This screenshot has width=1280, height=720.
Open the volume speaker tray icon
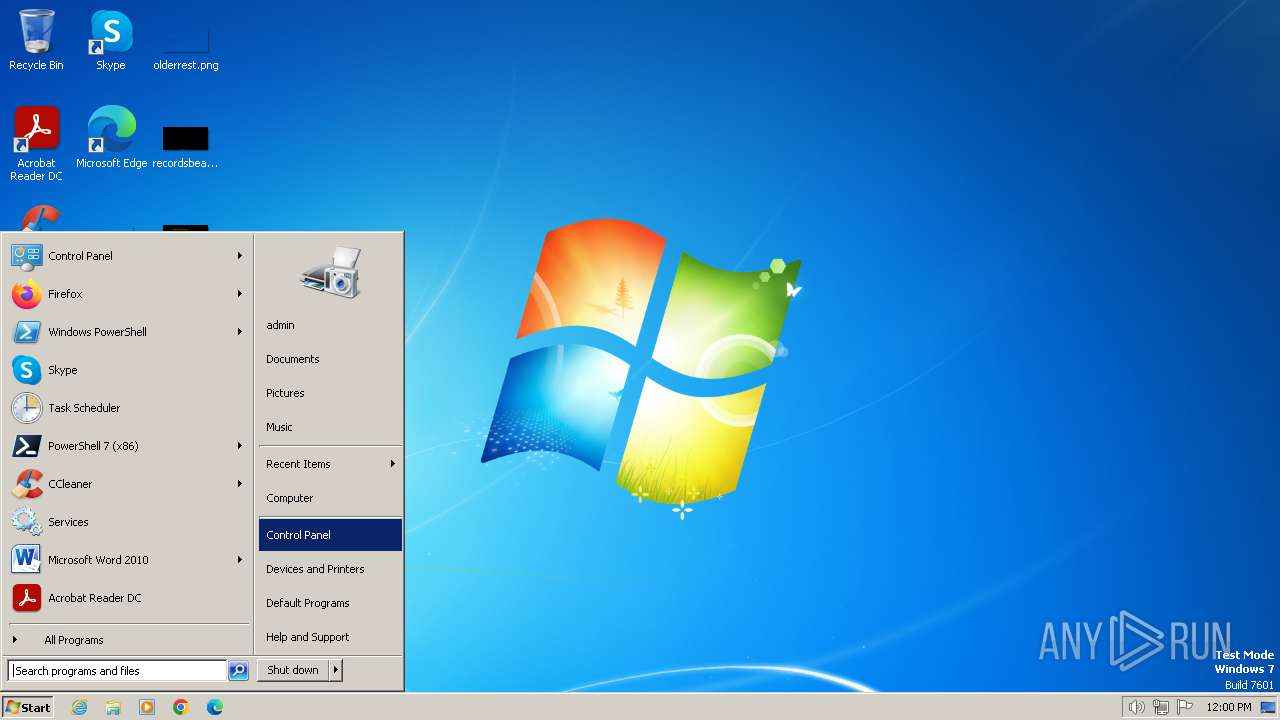(x=1136, y=707)
